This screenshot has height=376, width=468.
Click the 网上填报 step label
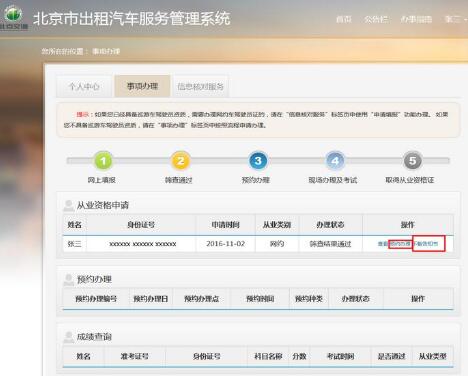pos(102,180)
